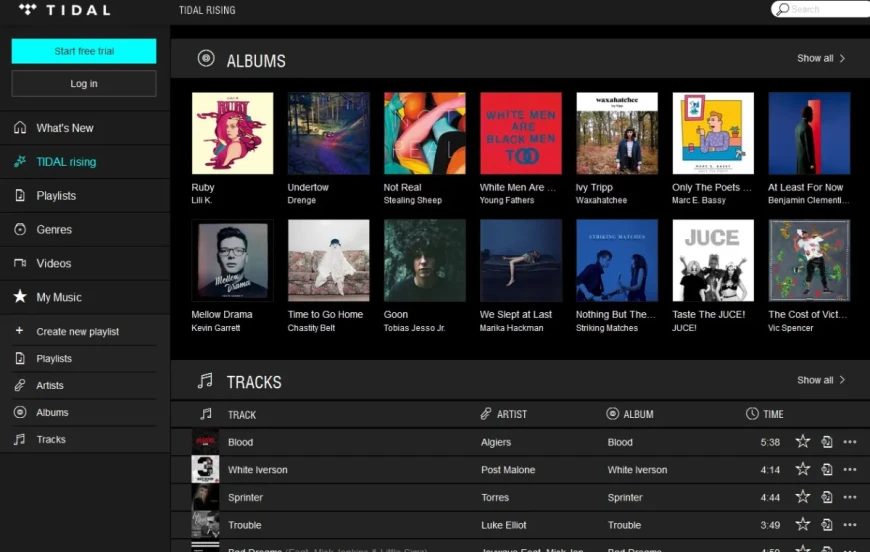Toggle favorite star for Sprinter track
Viewport: 870px width, 552px height.
click(802, 497)
